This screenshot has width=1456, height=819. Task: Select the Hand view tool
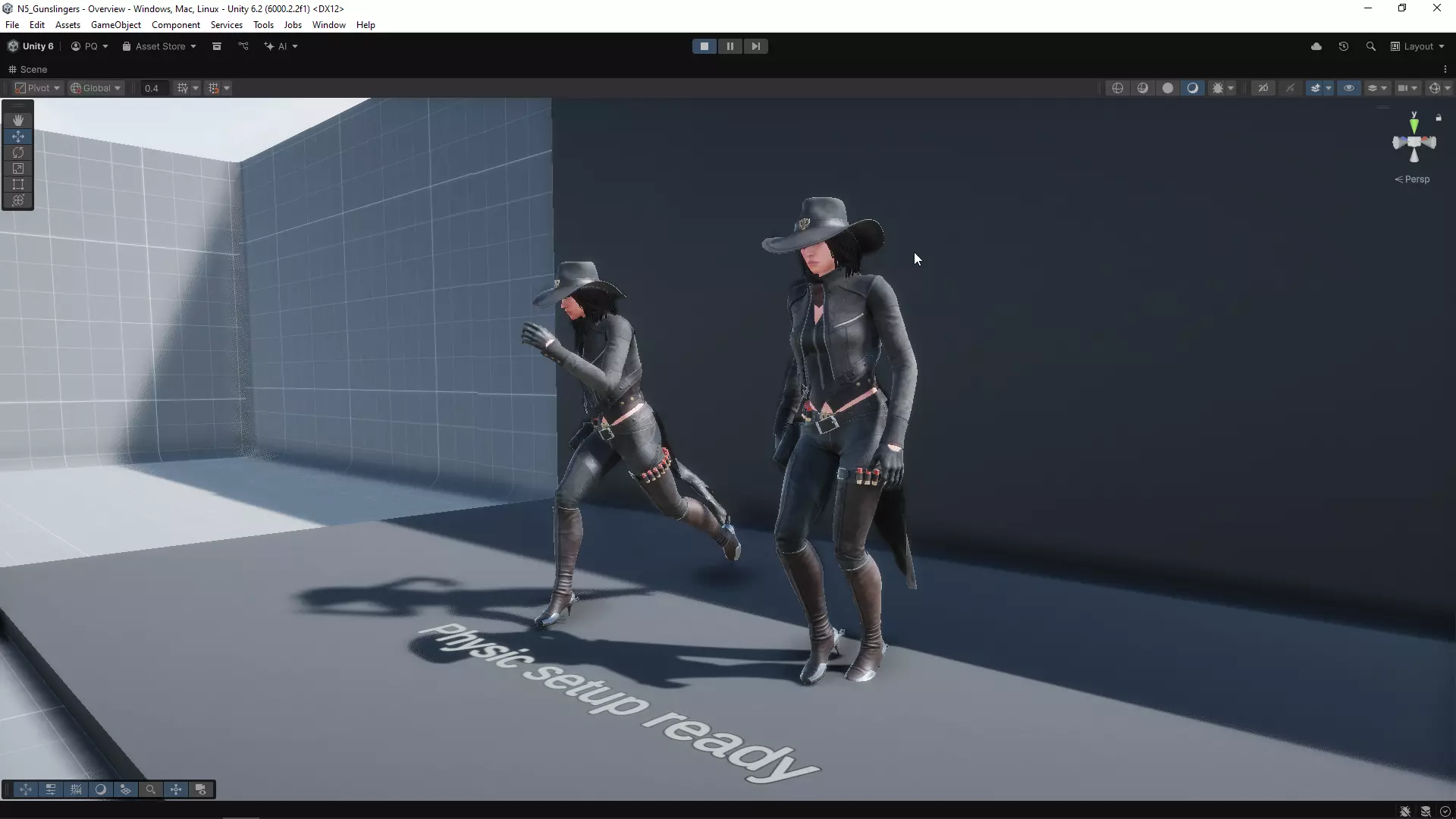(18, 120)
